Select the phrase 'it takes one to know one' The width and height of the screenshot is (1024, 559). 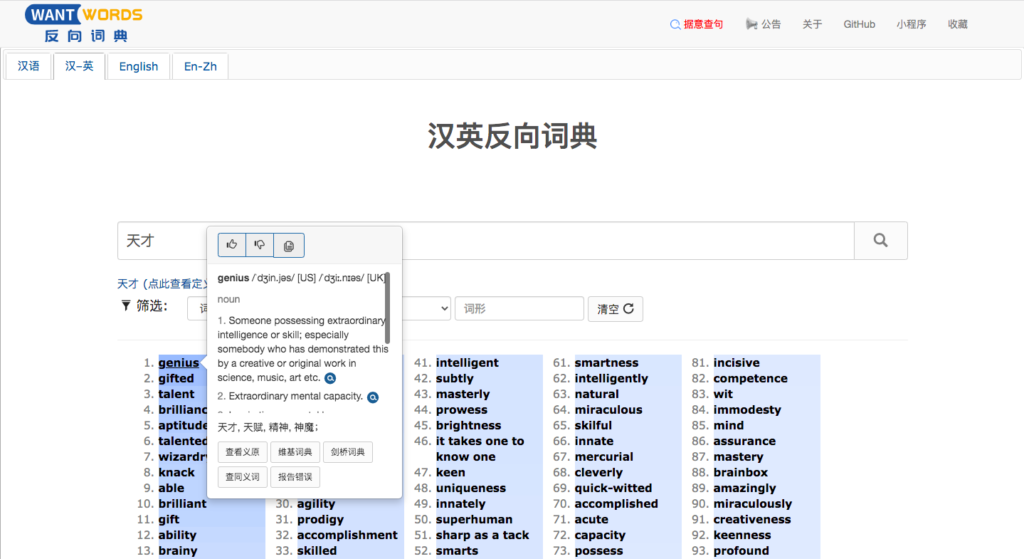coord(480,449)
